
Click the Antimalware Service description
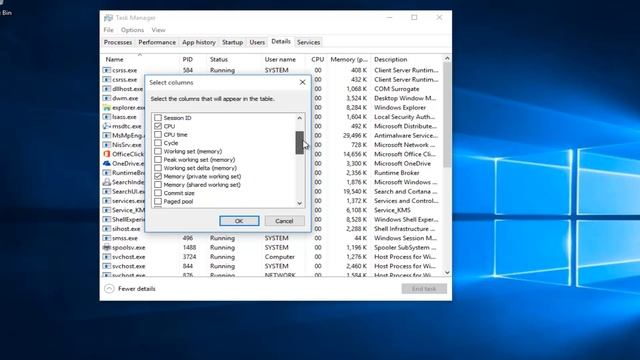[x=406, y=136]
